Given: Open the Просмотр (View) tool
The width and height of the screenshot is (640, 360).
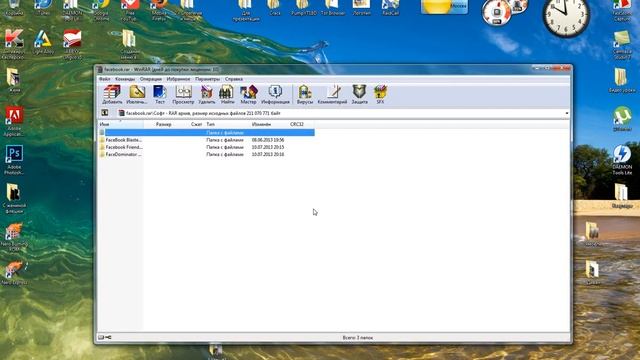Looking at the screenshot, I should coord(183,95).
